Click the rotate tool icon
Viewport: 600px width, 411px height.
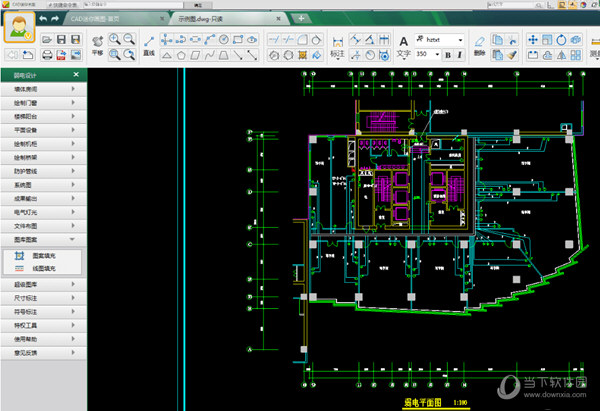(x=561, y=39)
